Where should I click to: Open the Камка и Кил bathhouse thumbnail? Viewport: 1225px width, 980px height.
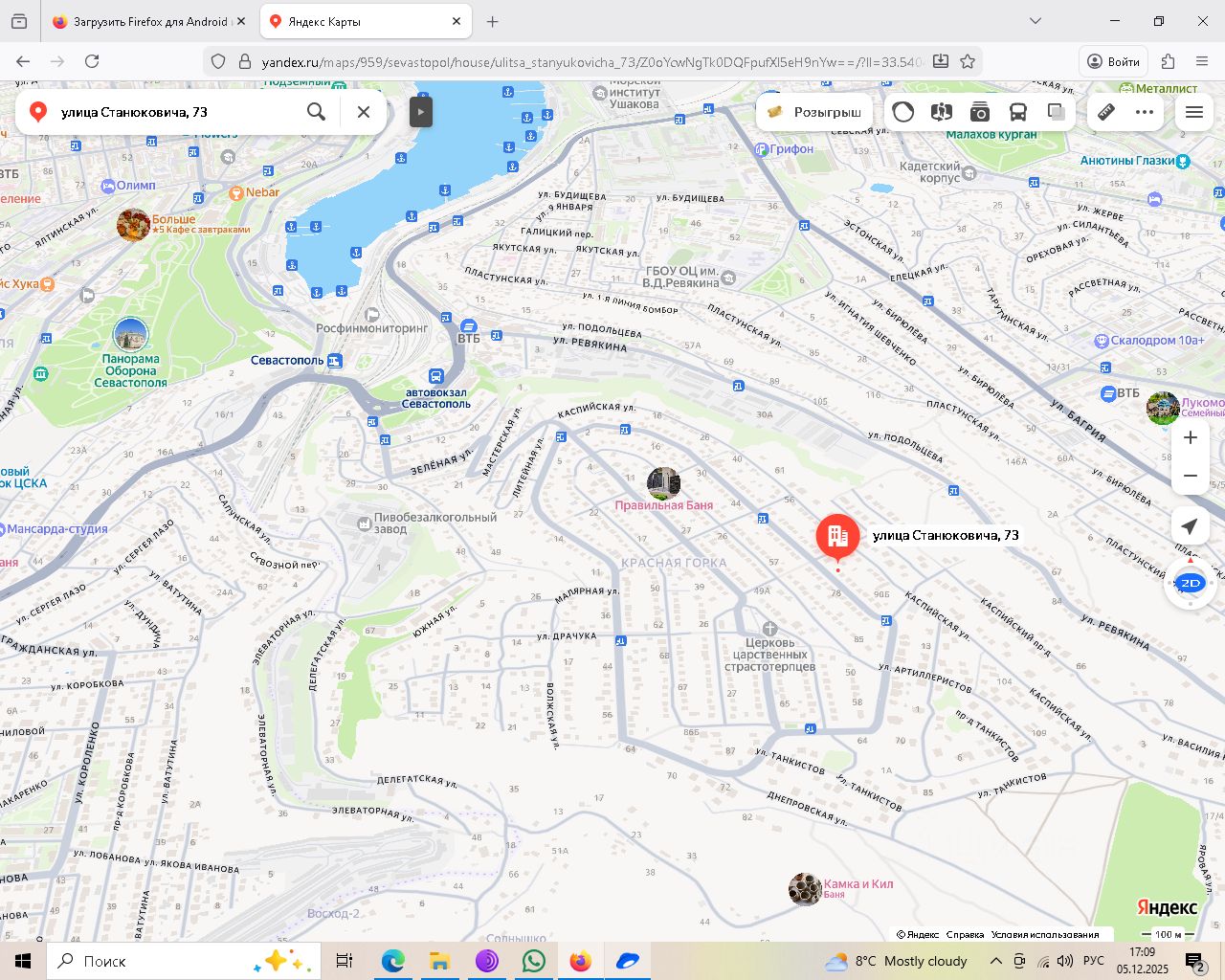805,889
